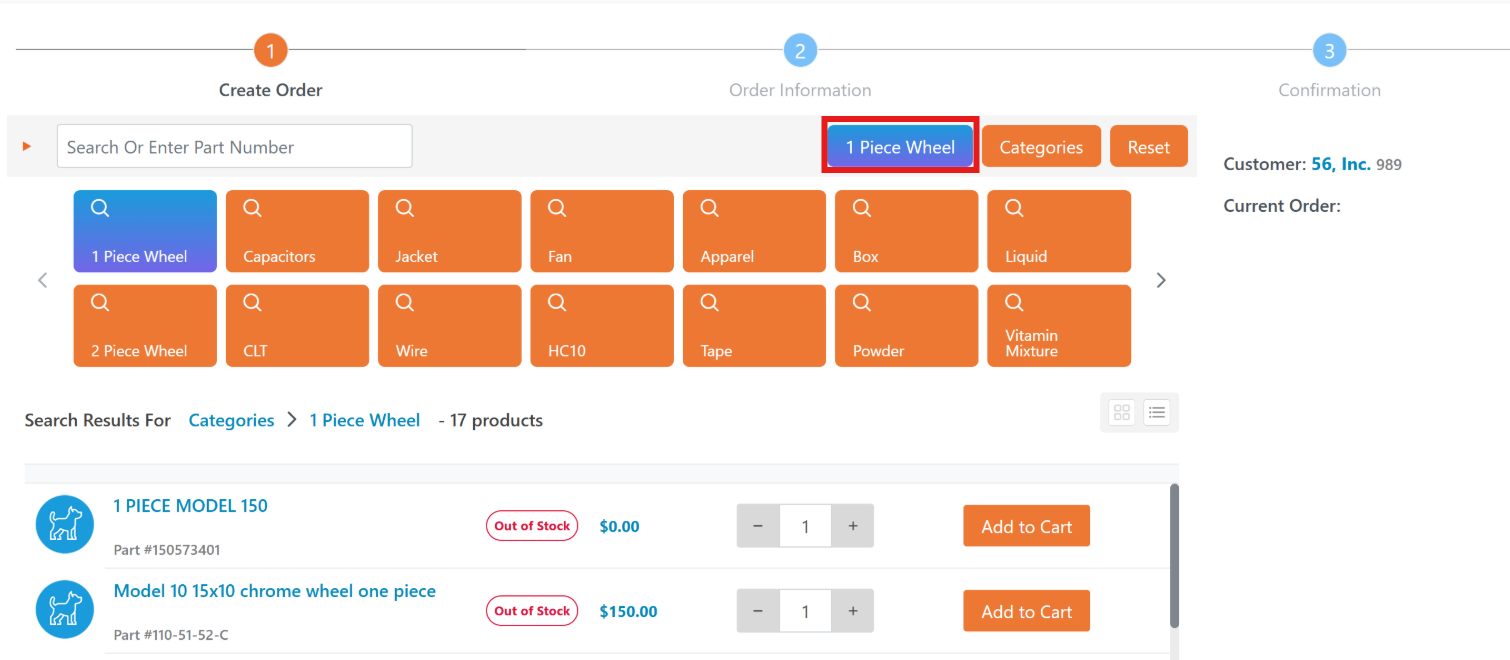Show previous categories with left chevron
This screenshot has width=1510, height=660.
(x=42, y=280)
